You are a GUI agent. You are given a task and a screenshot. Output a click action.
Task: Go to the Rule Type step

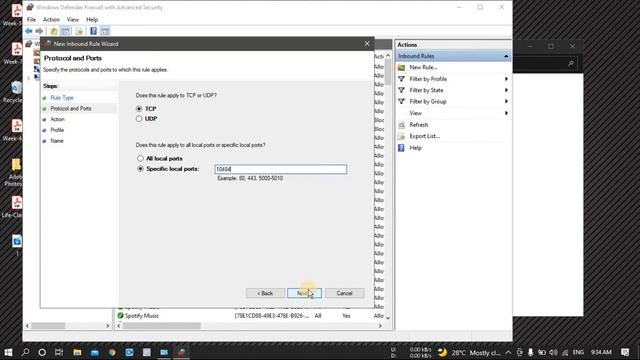tap(62, 98)
